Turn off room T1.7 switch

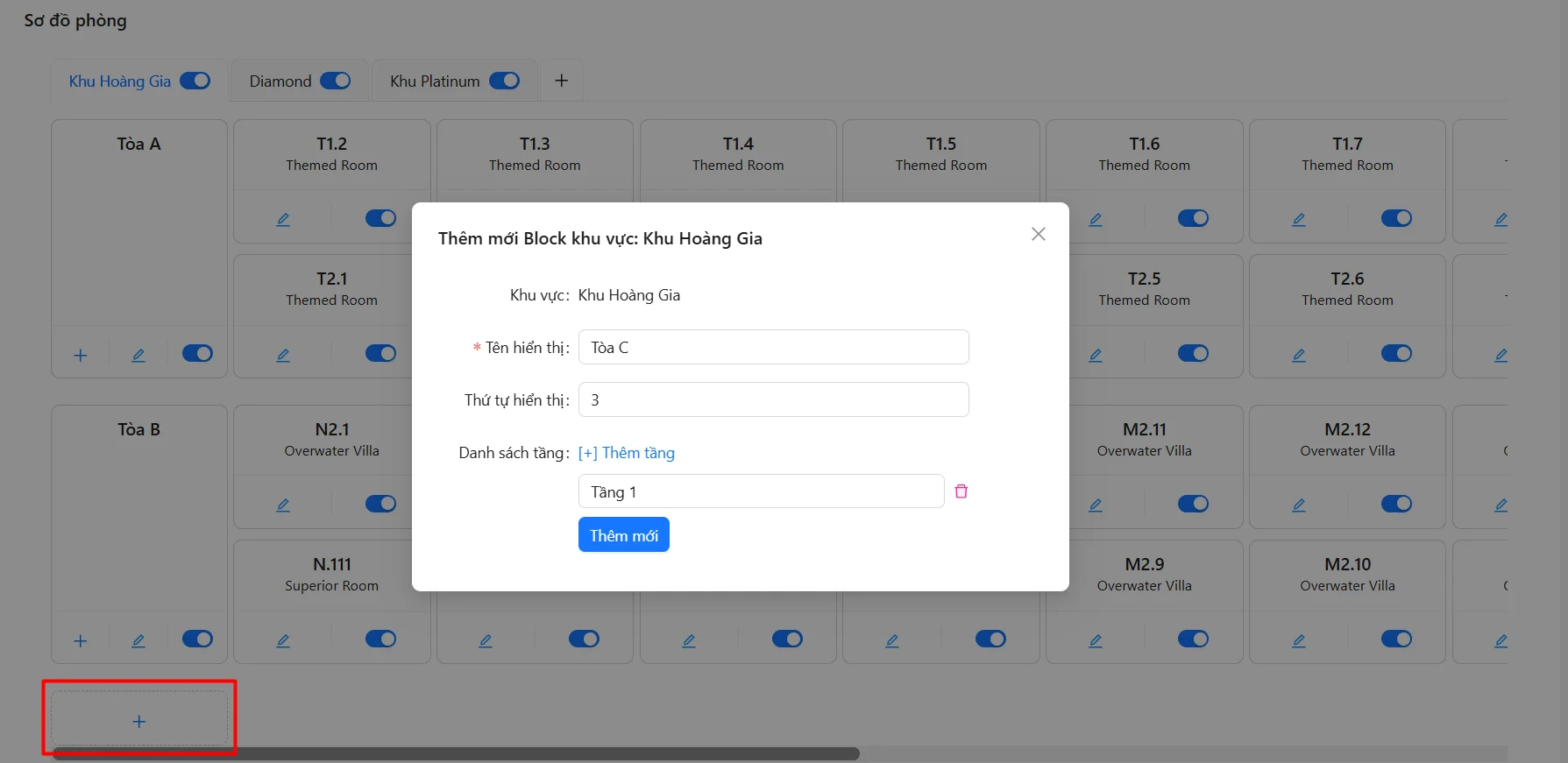pos(1396,218)
